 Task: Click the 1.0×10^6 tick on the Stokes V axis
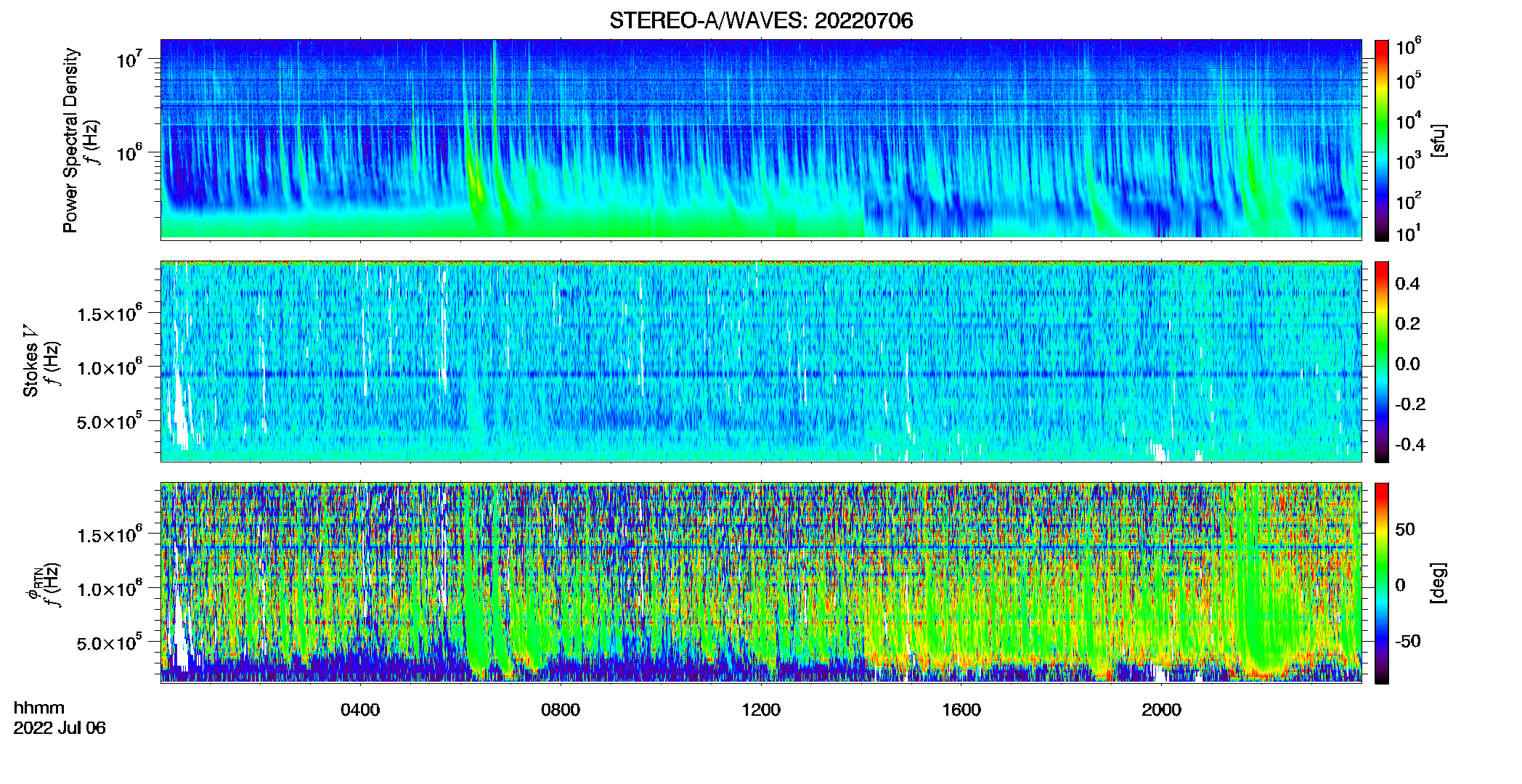pyautogui.click(x=110, y=367)
